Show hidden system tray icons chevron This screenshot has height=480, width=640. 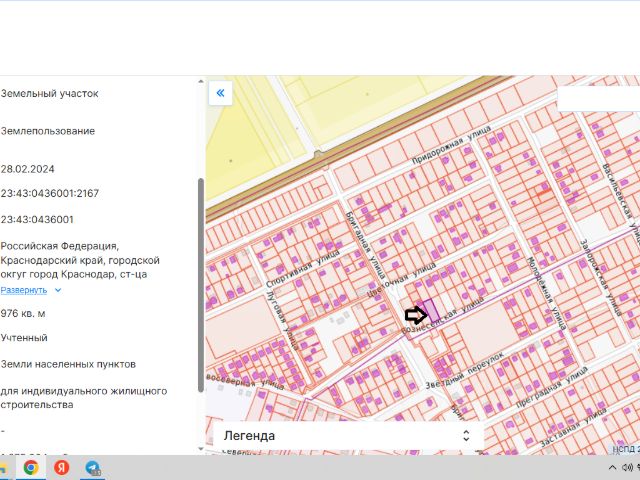(x=612, y=468)
